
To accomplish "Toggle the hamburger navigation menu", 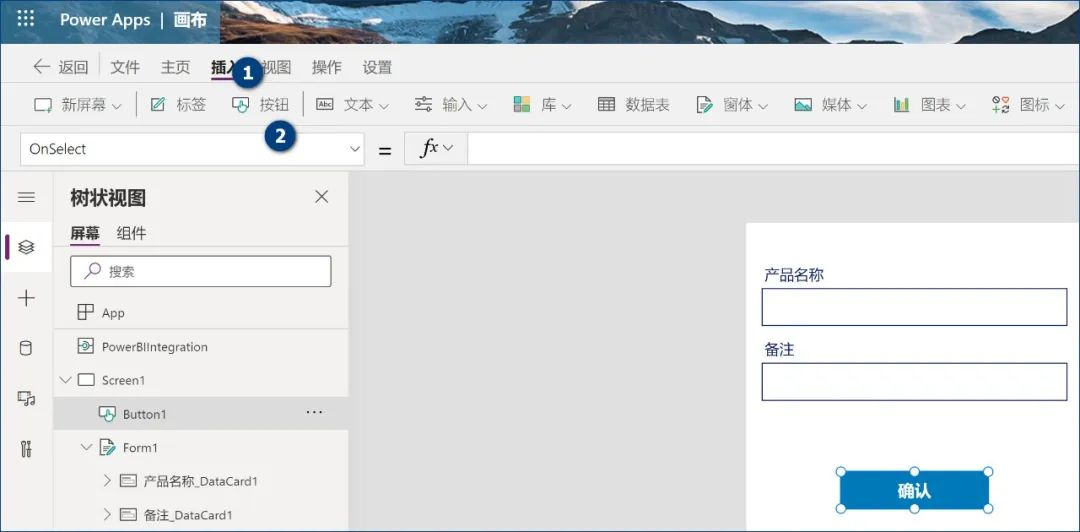I will [26, 198].
